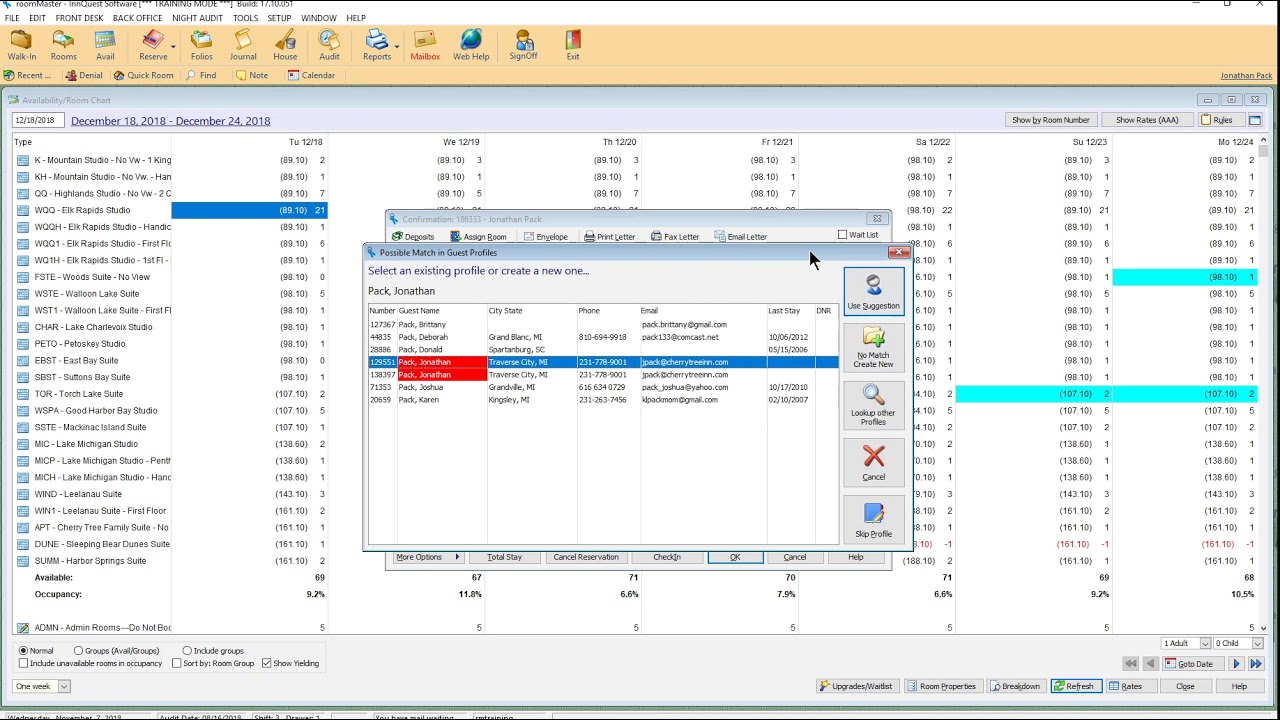The height and width of the screenshot is (720, 1280).
Task: Click Lookup other Profiles magnifier button
Action: (x=873, y=405)
